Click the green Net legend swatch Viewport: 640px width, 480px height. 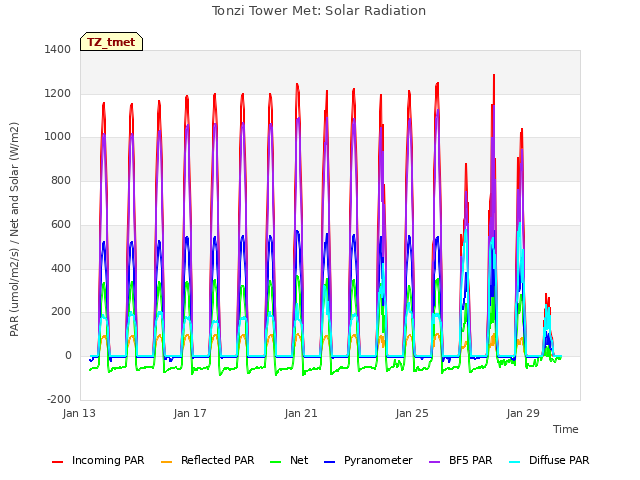point(276,462)
